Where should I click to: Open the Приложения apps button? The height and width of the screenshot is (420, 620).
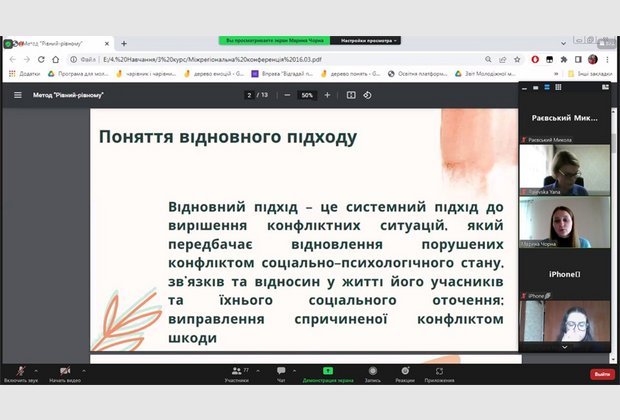[439, 374]
